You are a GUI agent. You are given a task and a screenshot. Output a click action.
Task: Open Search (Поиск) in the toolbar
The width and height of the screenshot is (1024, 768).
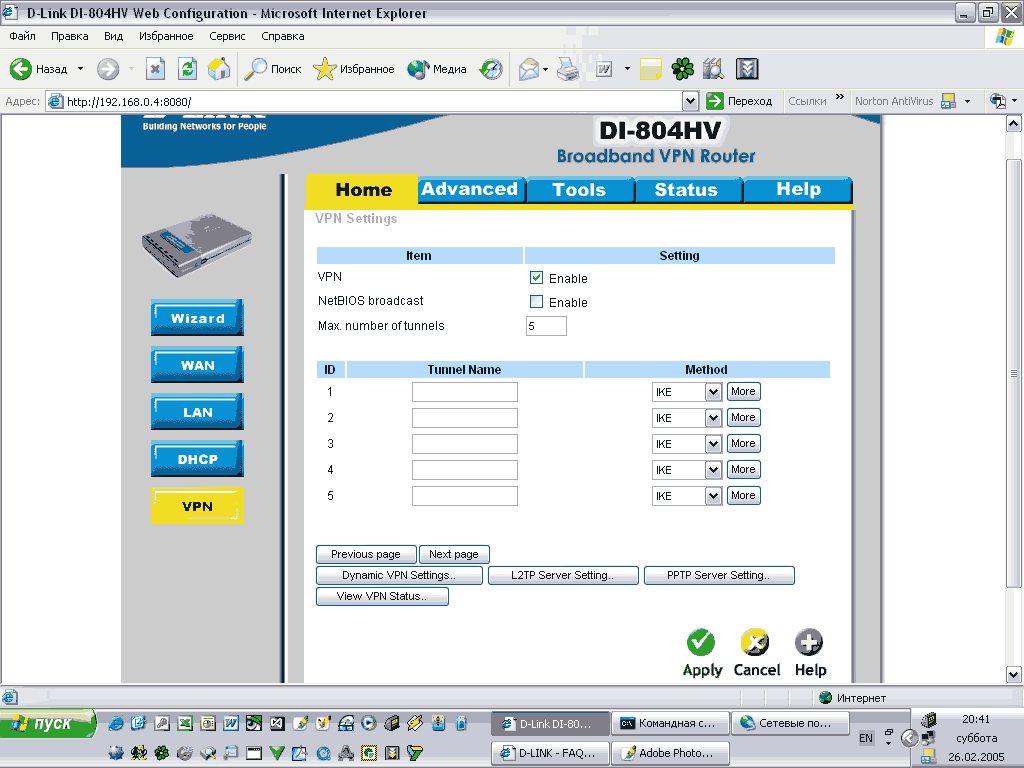[272, 69]
